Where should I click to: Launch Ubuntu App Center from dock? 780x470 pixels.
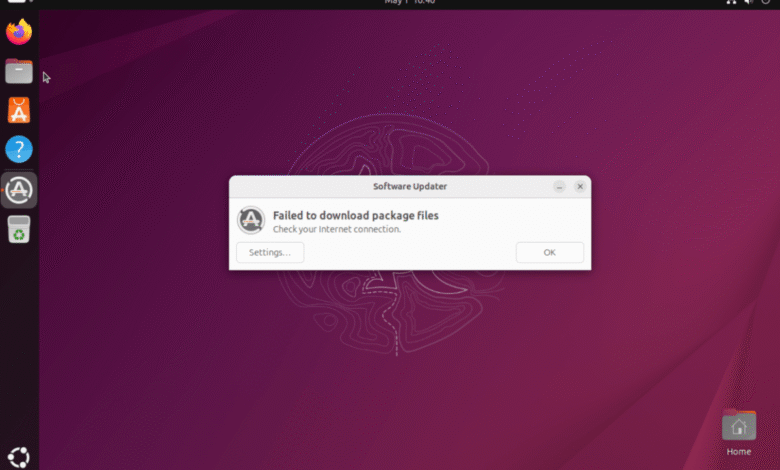click(19, 110)
